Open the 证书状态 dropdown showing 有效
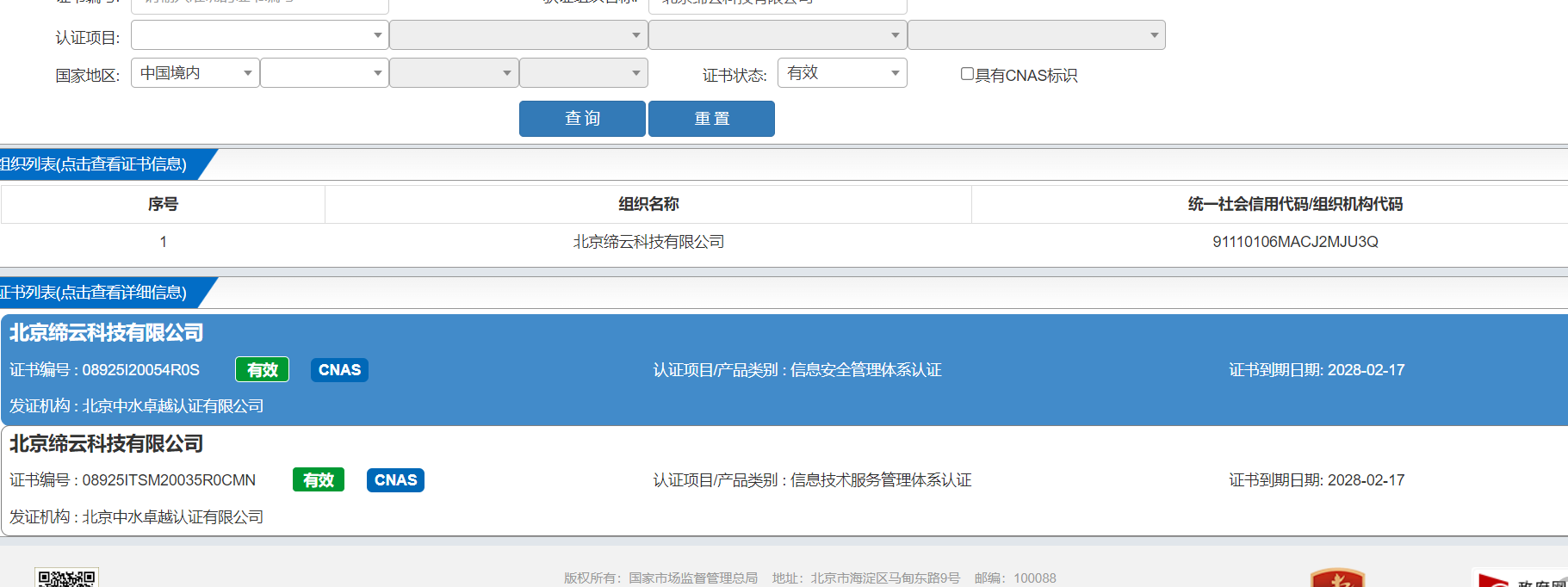Viewport: 1568px width, 587px height. (x=842, y=72)
